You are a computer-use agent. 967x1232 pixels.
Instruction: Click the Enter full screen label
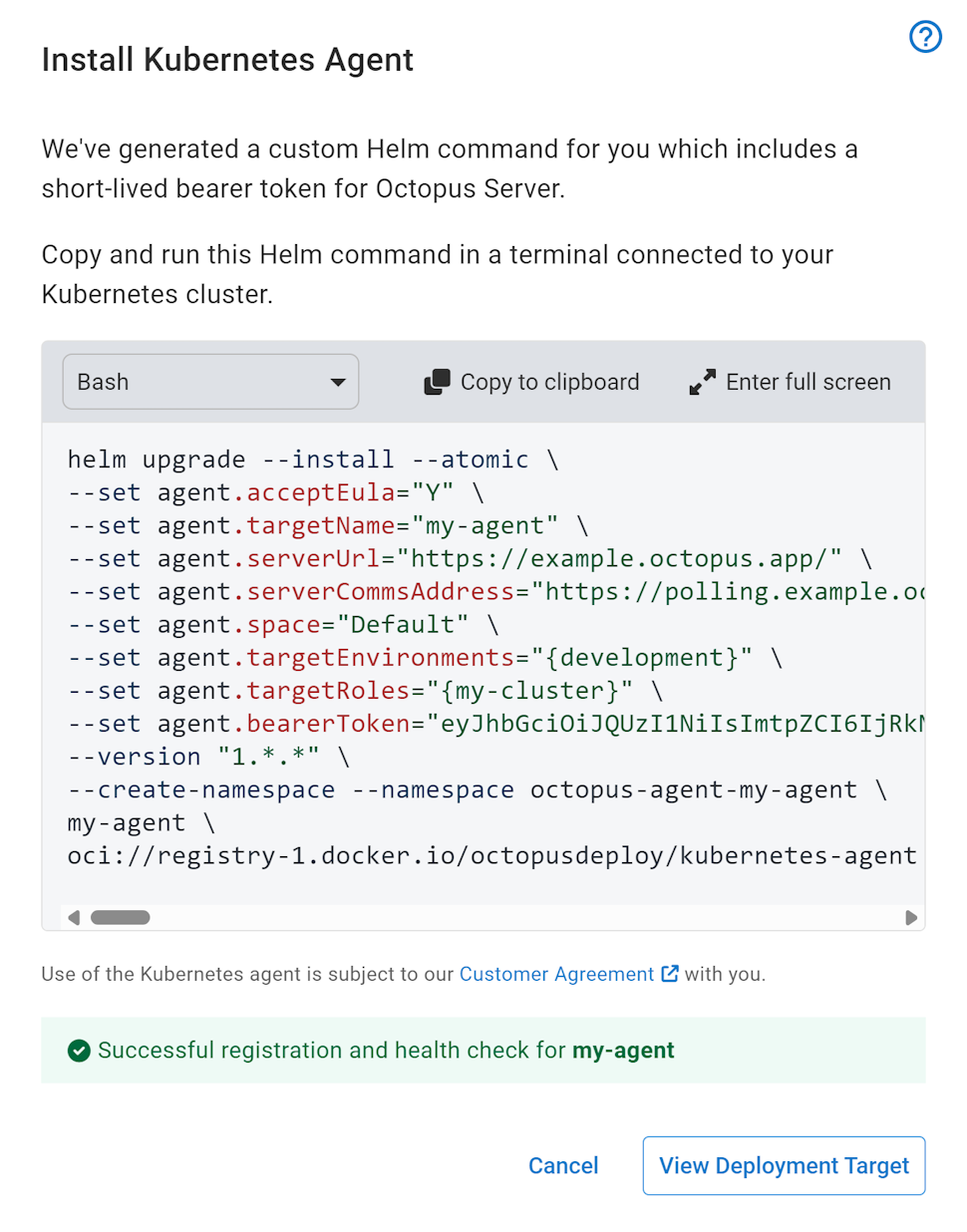807,383
